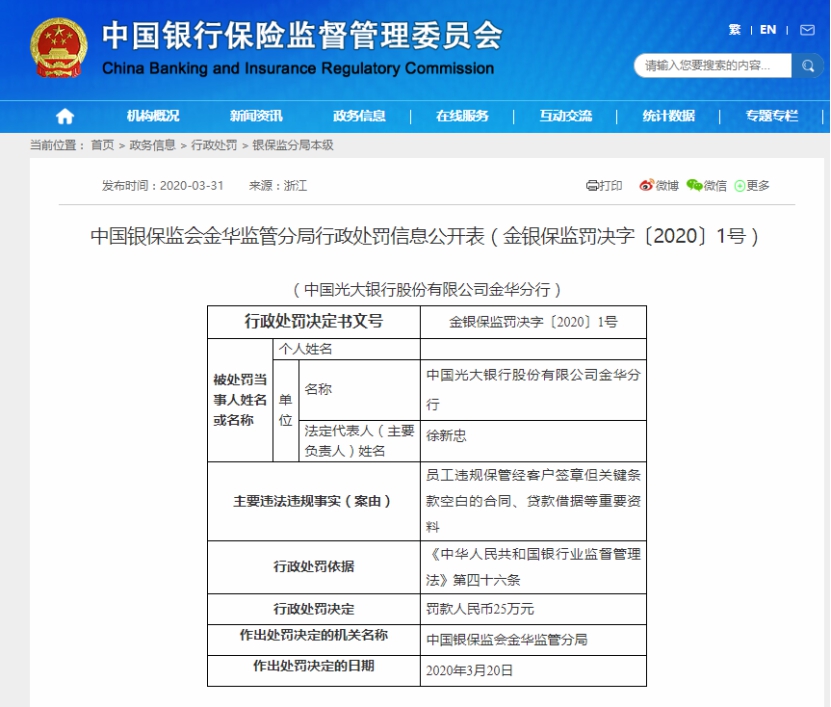Open the 政务信息 menu
Viewport: 831px width, 707px height.
(x=359, y=116)
